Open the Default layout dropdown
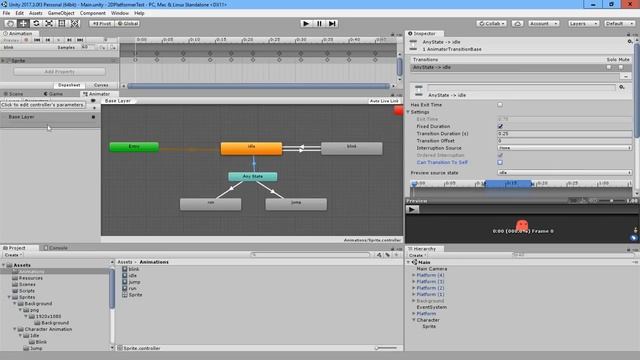 tap(619, 24)
